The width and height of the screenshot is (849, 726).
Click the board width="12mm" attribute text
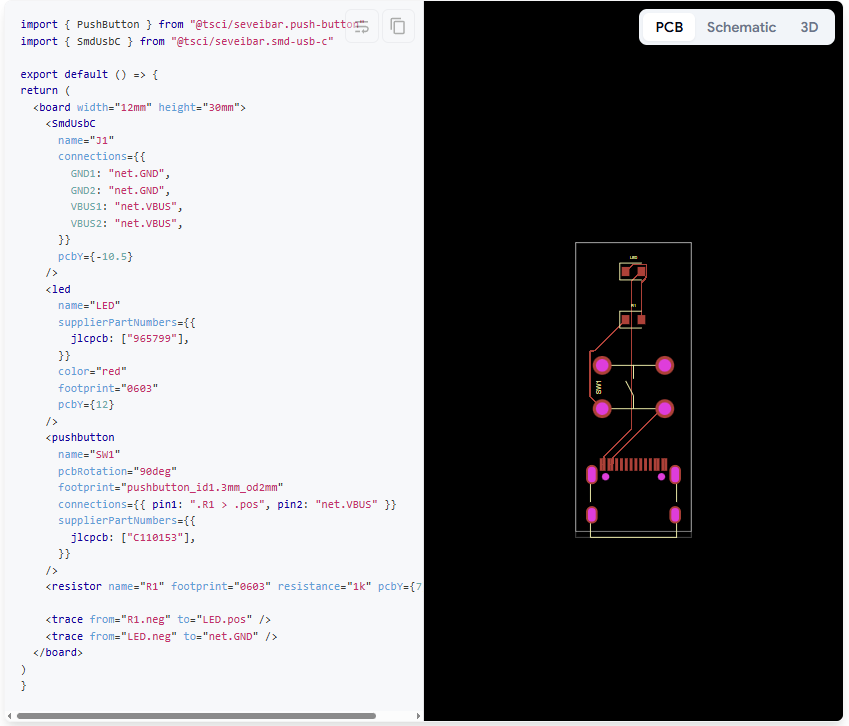pyautogui.click(x=114, y=107)
